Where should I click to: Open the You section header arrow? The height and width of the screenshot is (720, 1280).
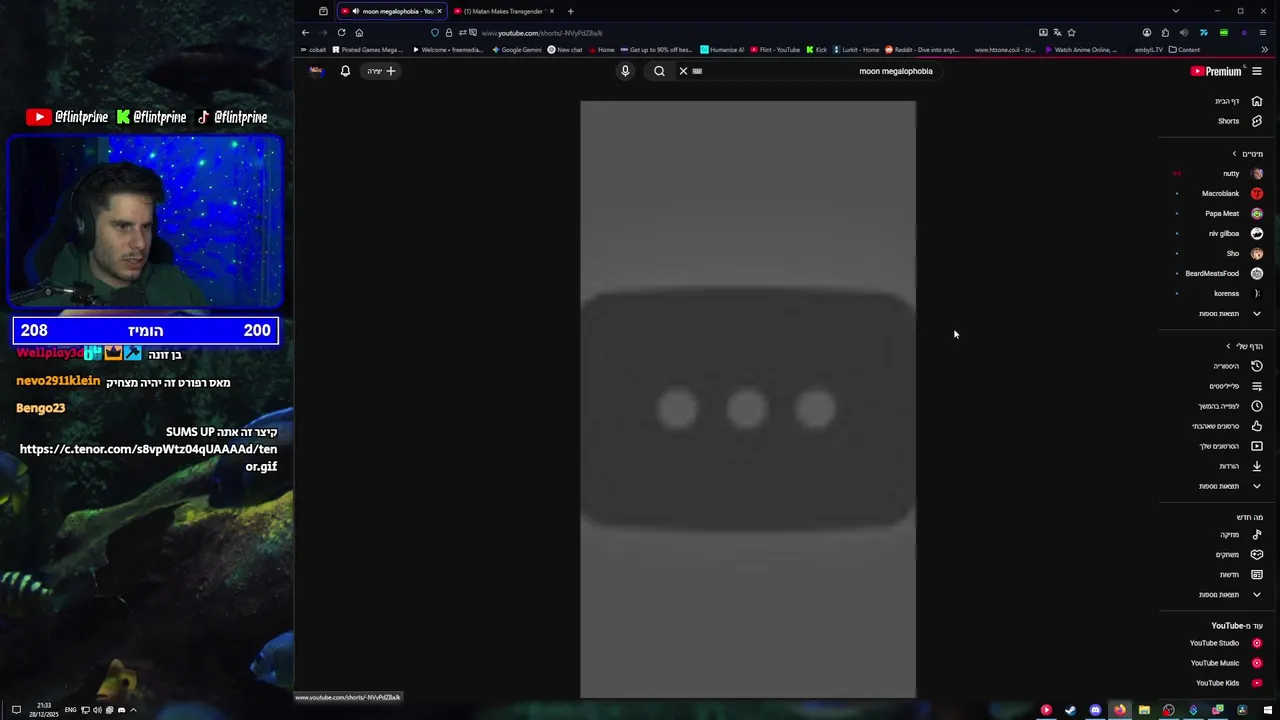point(1228,346)
